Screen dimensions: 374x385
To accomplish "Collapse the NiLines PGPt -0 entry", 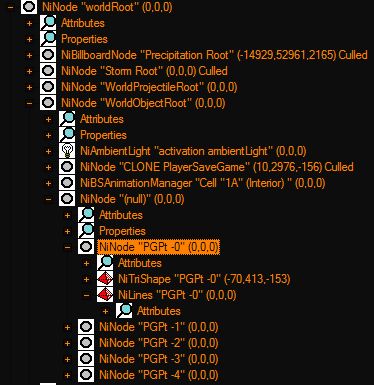I will pos(86,295).
